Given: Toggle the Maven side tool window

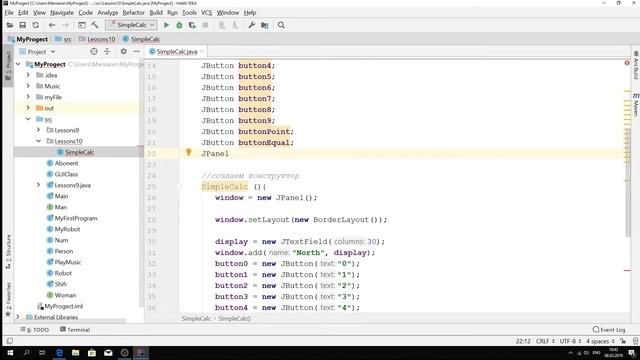Looking at the screenshot, I should [636, 104].
